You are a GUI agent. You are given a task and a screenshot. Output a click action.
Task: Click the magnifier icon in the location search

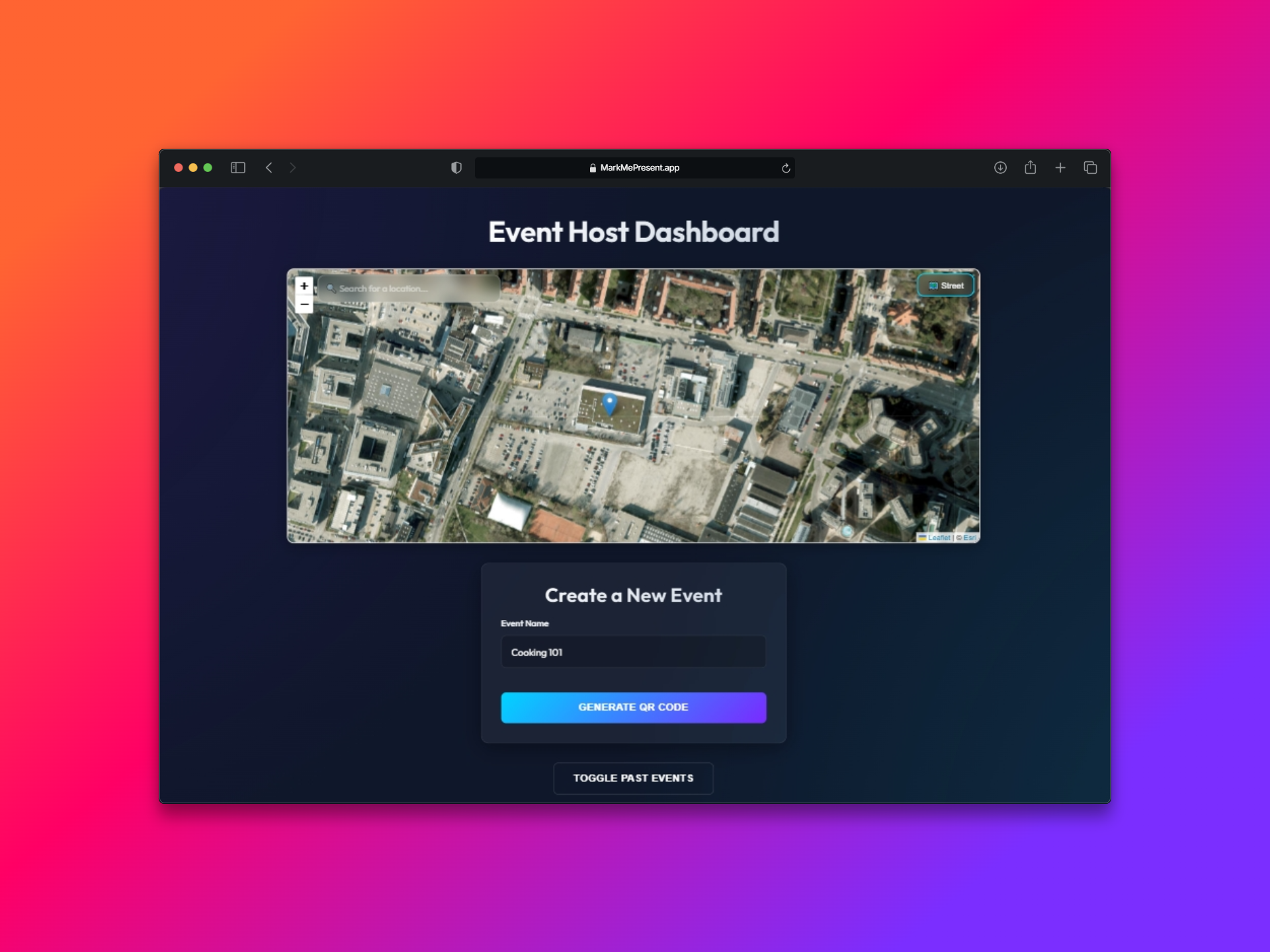pyautogui.click(x=331, y=288)
